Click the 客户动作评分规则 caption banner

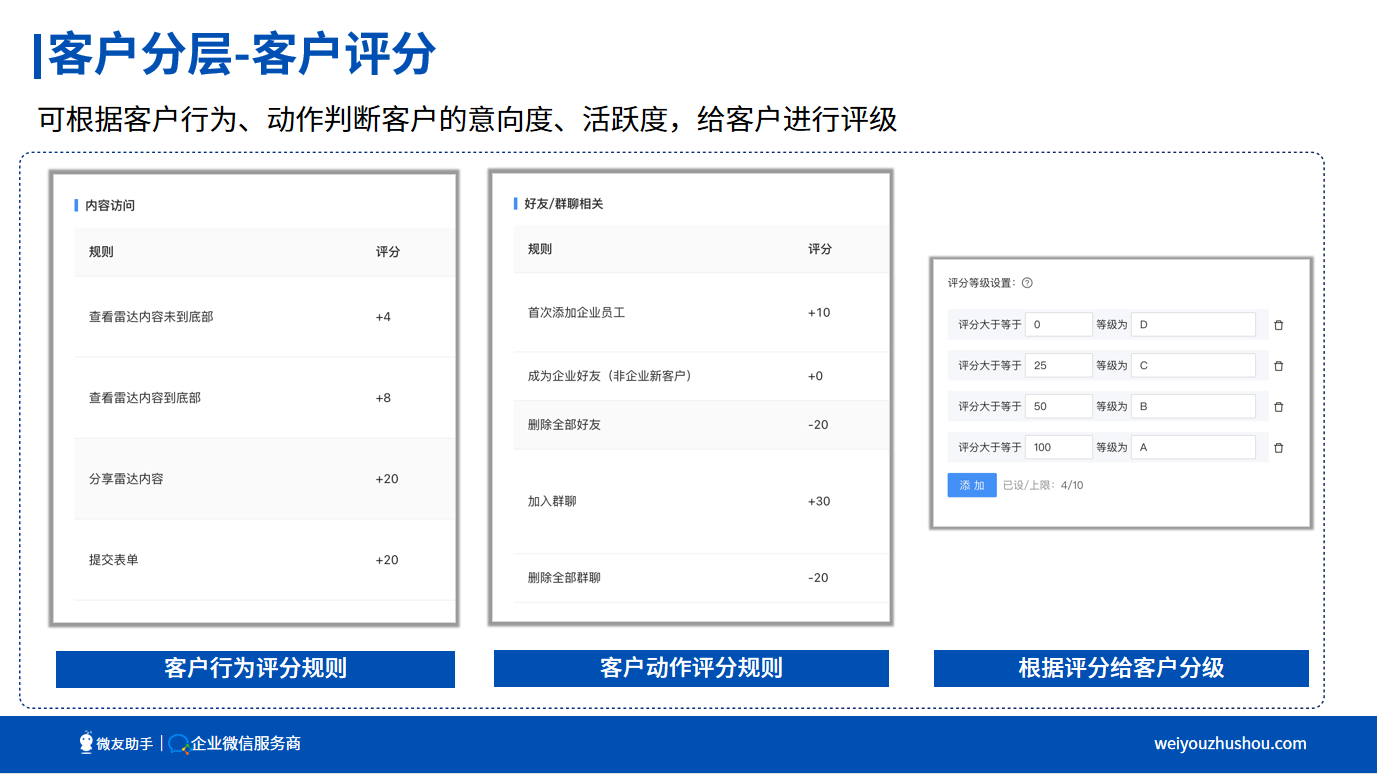(691, 668)
